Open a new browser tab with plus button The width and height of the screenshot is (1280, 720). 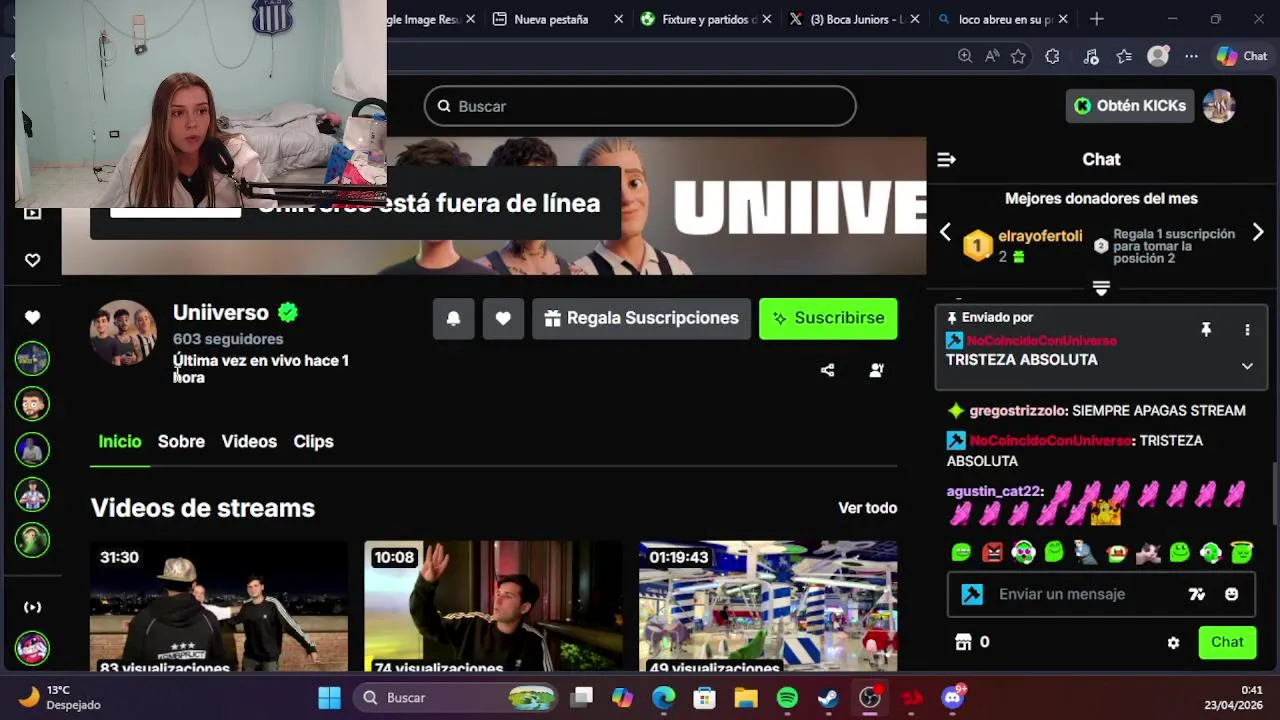(1097, 19)
